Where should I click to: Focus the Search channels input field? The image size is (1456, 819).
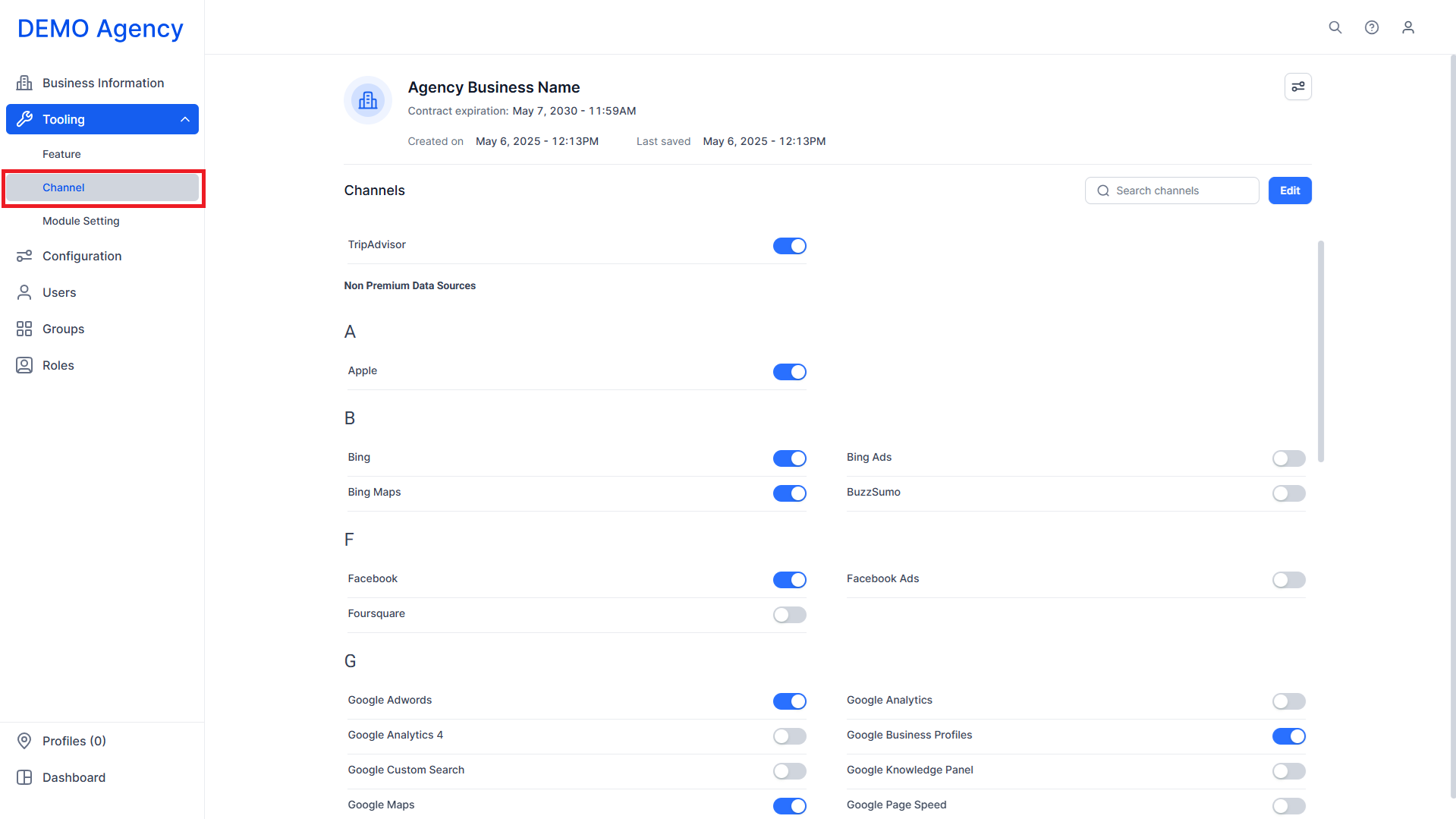(1172, 191)
